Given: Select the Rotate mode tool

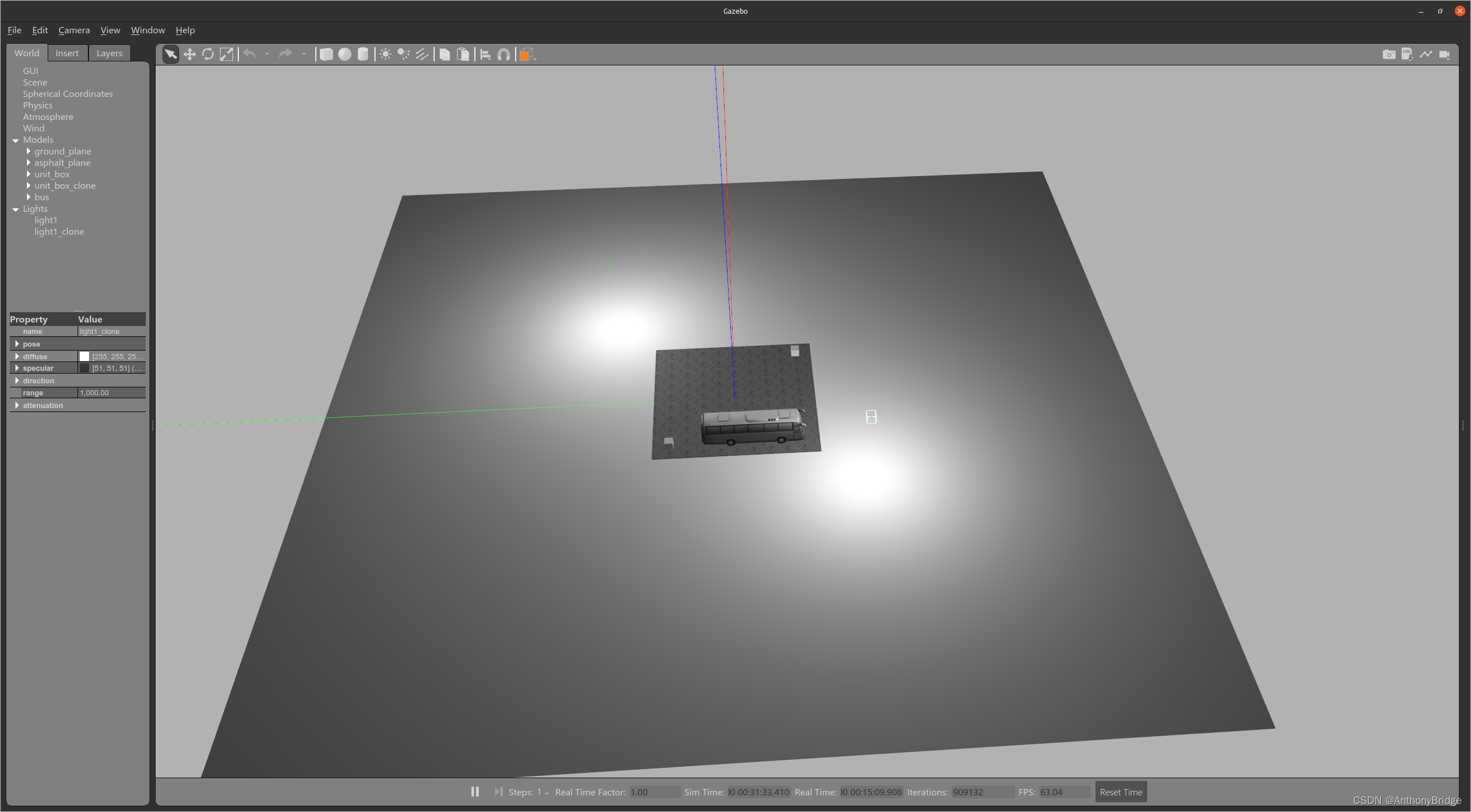Looking at the screenshot, I should coord(208,55).
